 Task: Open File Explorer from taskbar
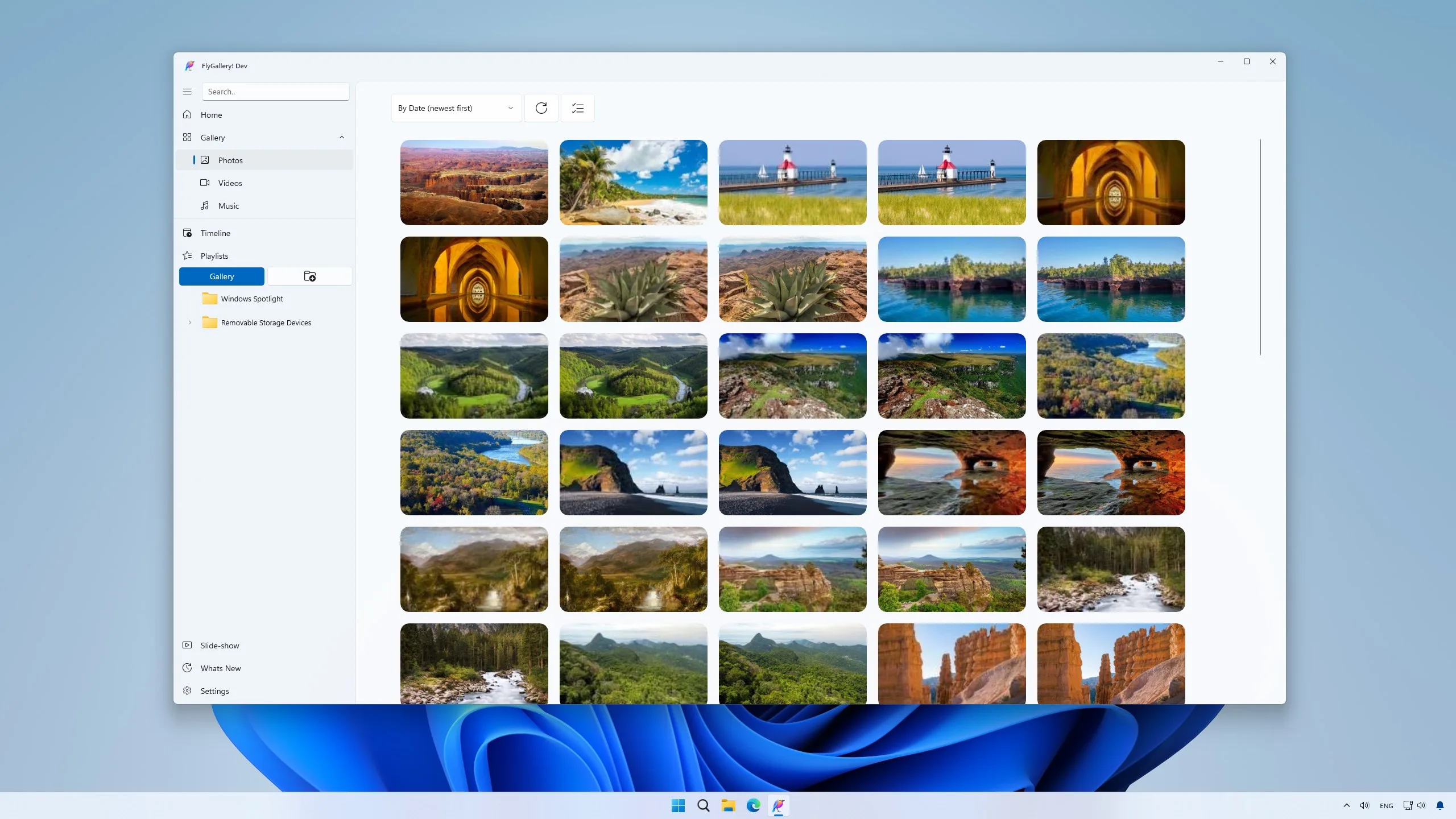[x=729, y=805]
